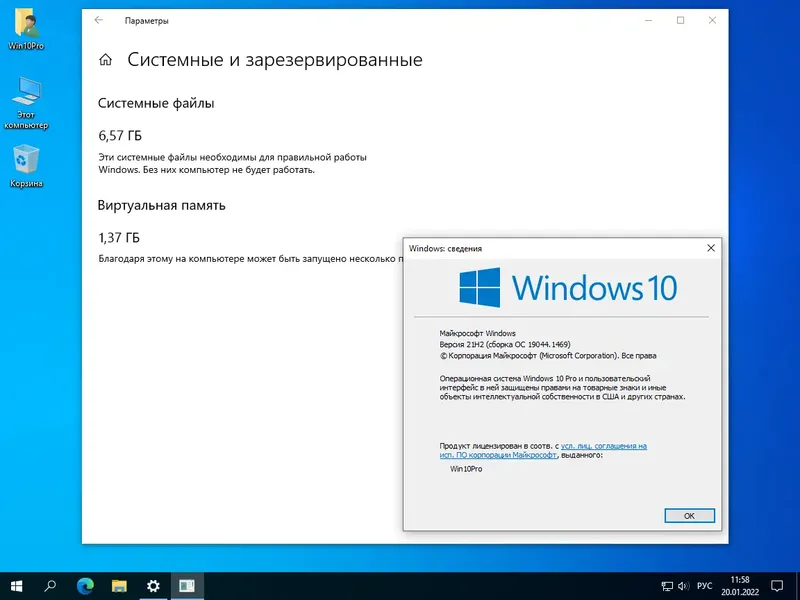Image resolution: width=800 pixels, height=600 pixels.
Task: Click the Системные и зарезервированные heading
Action: pyautogui.click(x=275, y=60)
